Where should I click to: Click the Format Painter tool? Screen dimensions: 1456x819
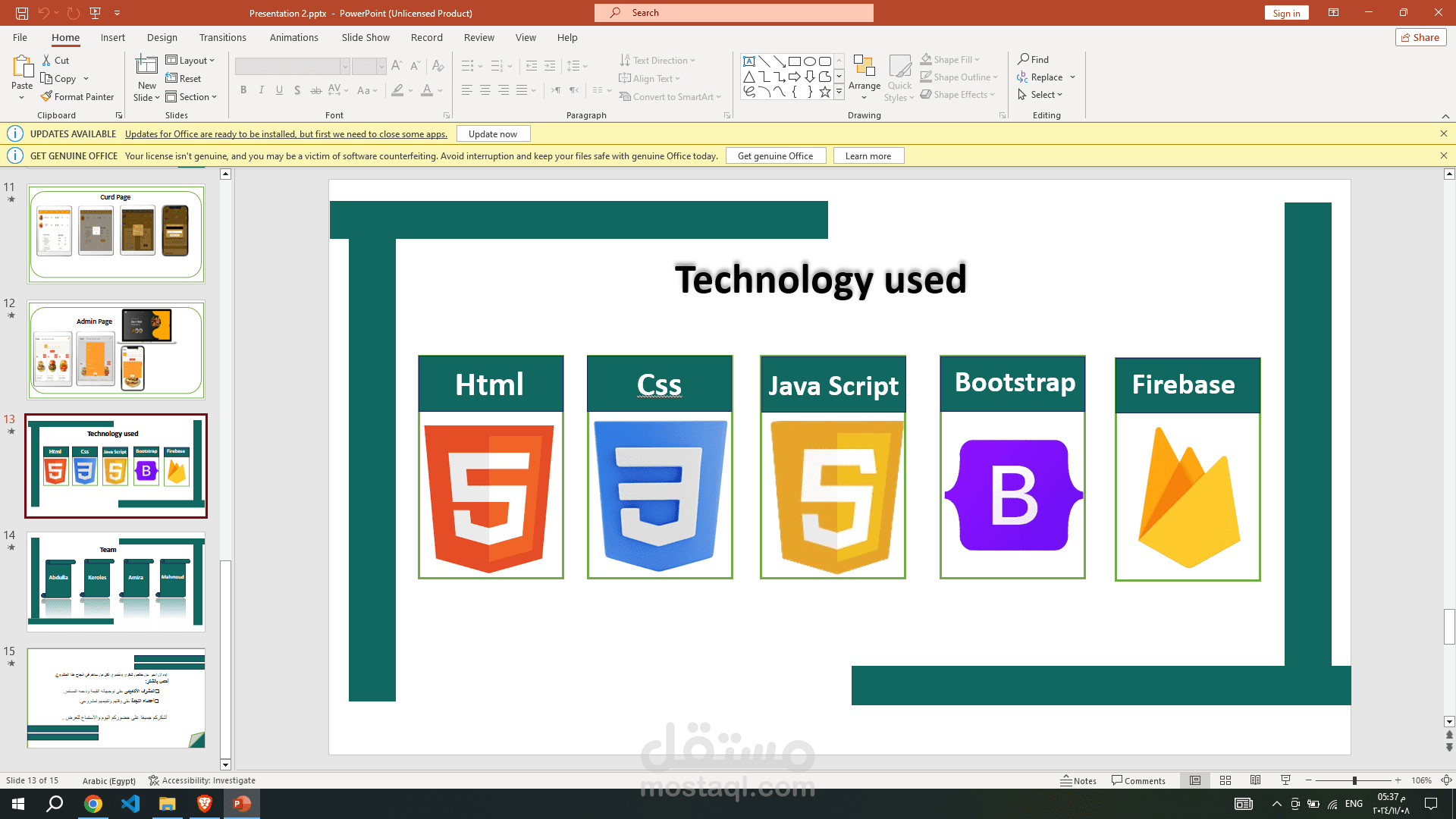77,97
